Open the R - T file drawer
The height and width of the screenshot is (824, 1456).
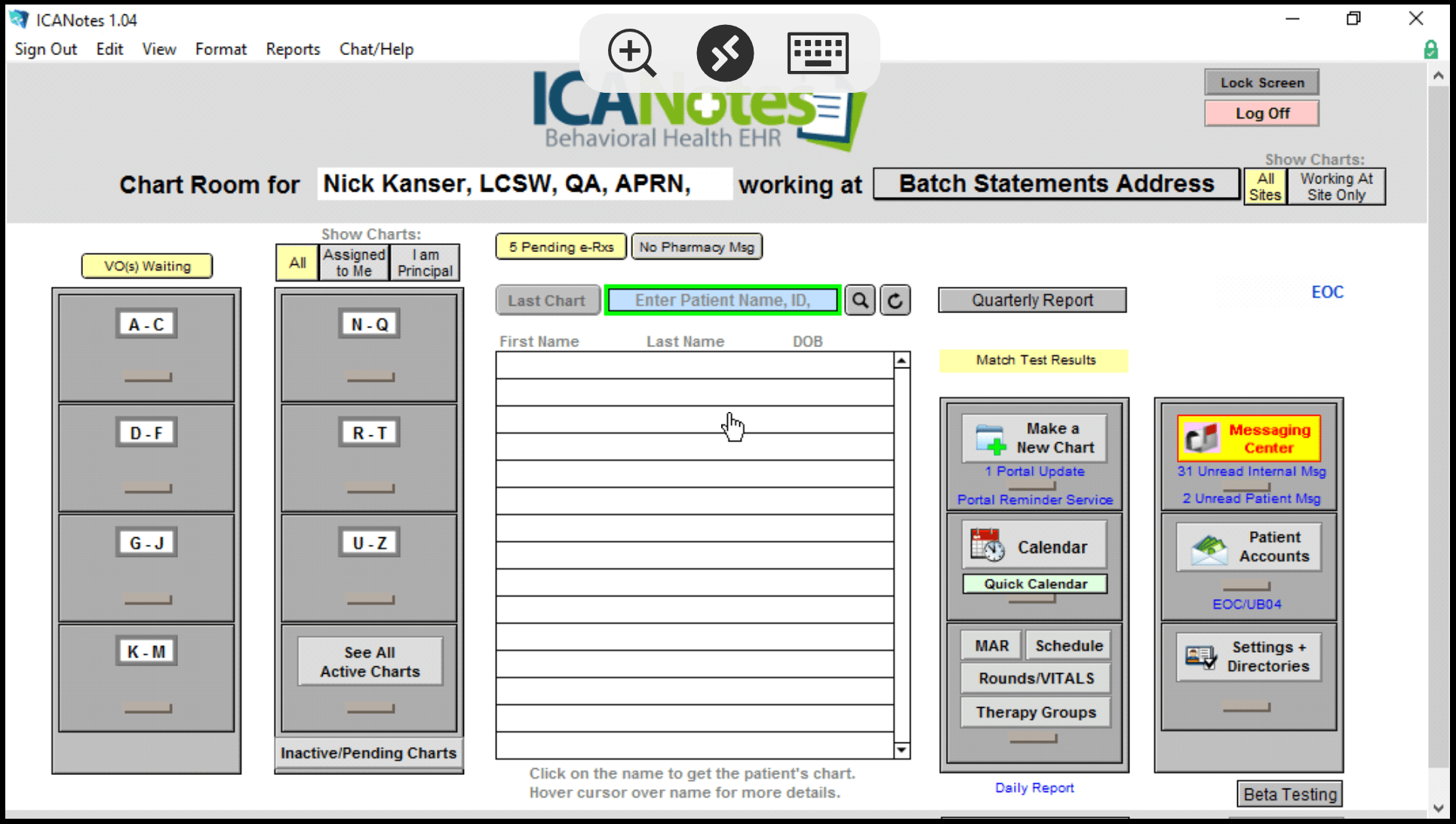point(370,433)
